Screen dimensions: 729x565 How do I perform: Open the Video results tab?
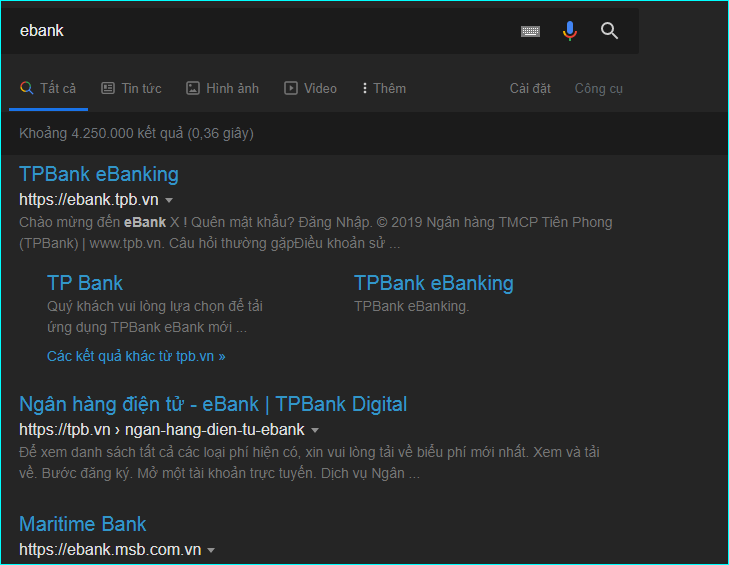311,88
